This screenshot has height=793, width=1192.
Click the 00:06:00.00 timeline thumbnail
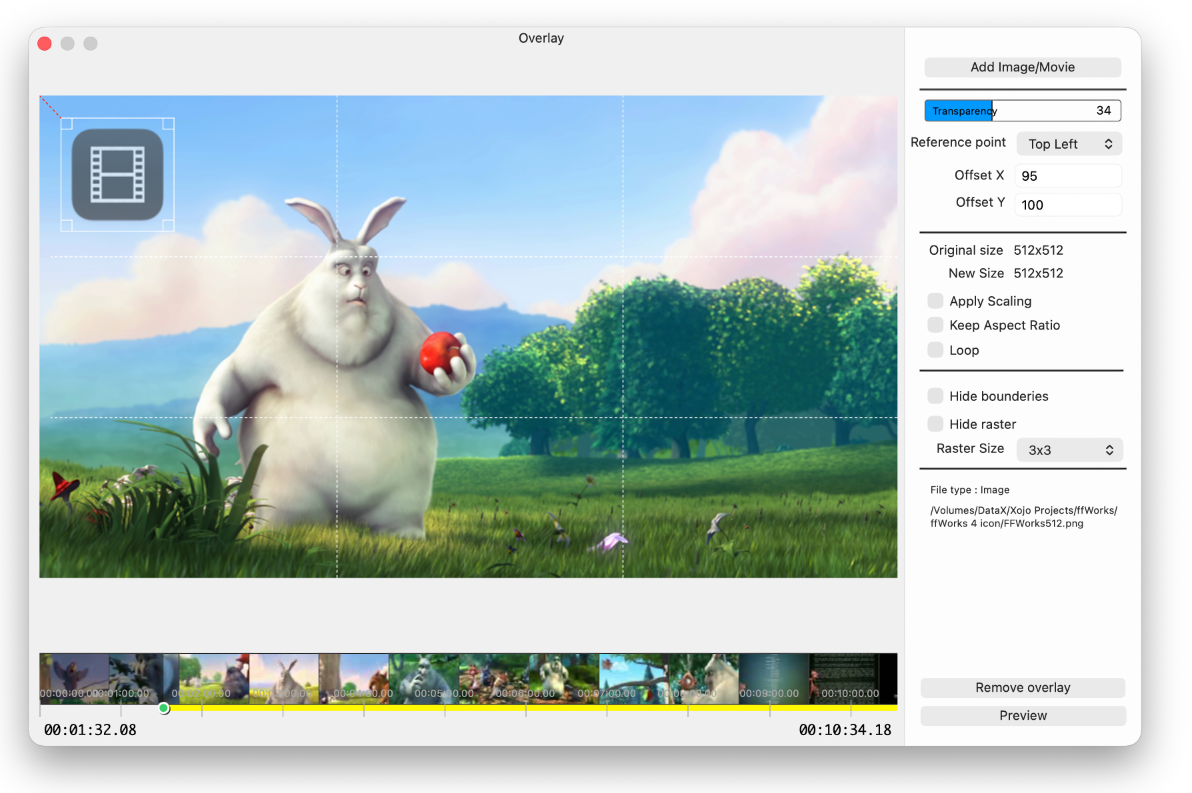pos(494,678)
